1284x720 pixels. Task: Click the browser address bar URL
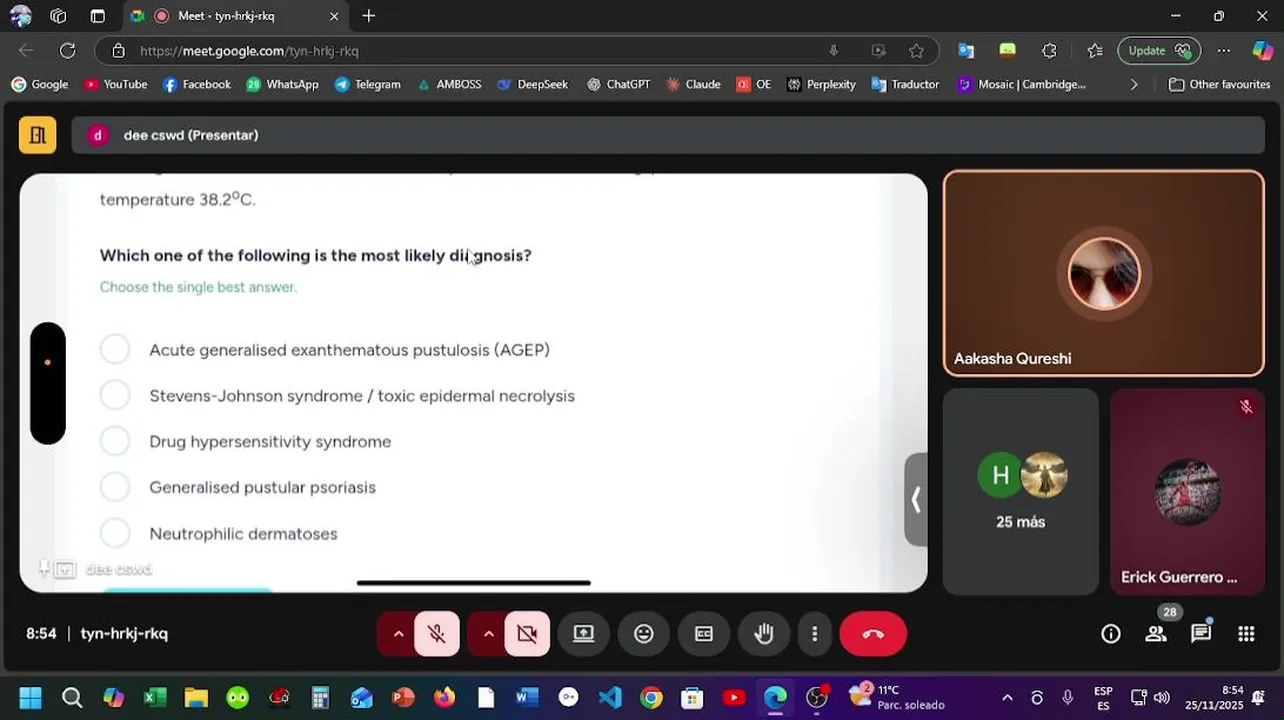click(249, 50)
